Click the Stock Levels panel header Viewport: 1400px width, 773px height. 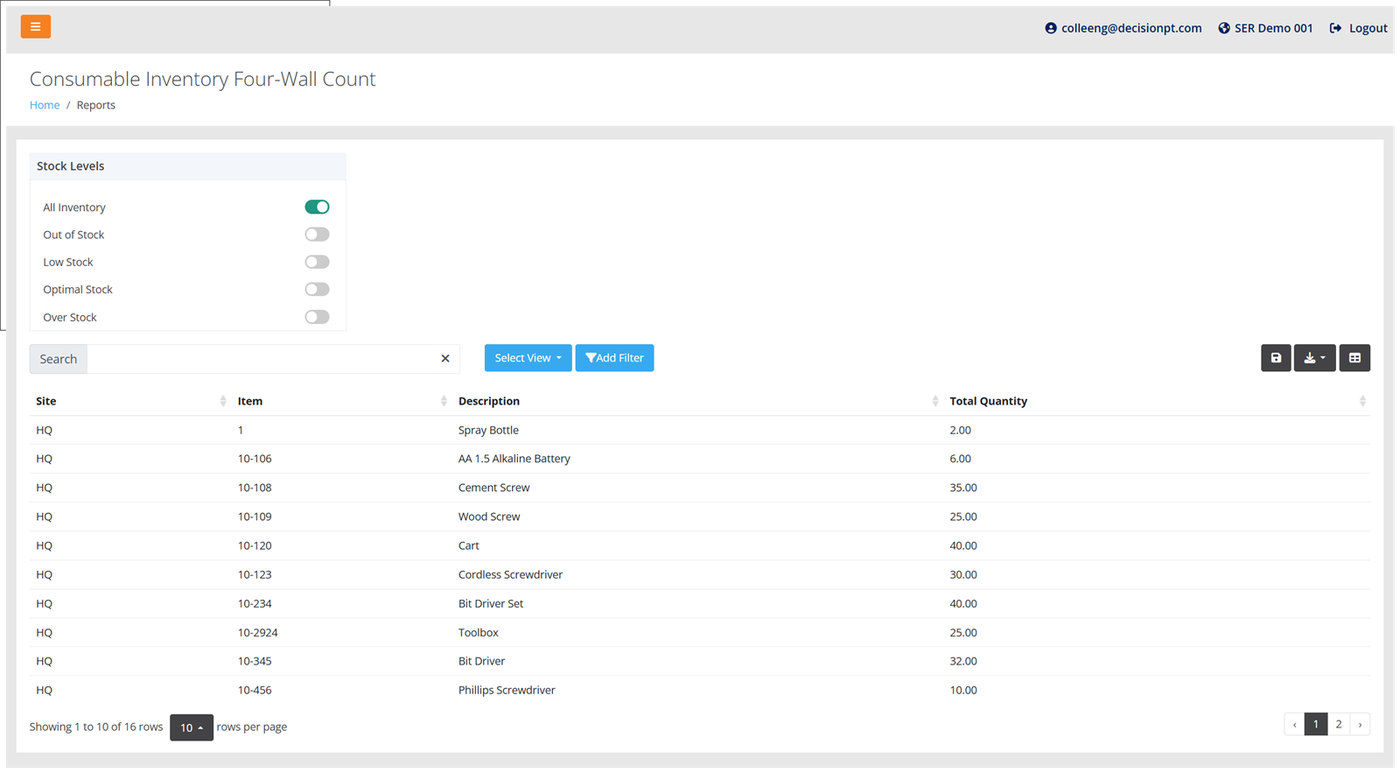(188, 166)
